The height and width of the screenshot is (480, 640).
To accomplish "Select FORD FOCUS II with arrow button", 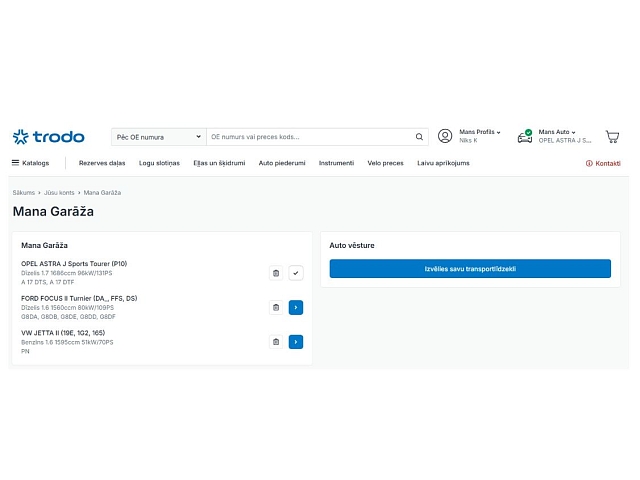I will [x=296, y=307].
